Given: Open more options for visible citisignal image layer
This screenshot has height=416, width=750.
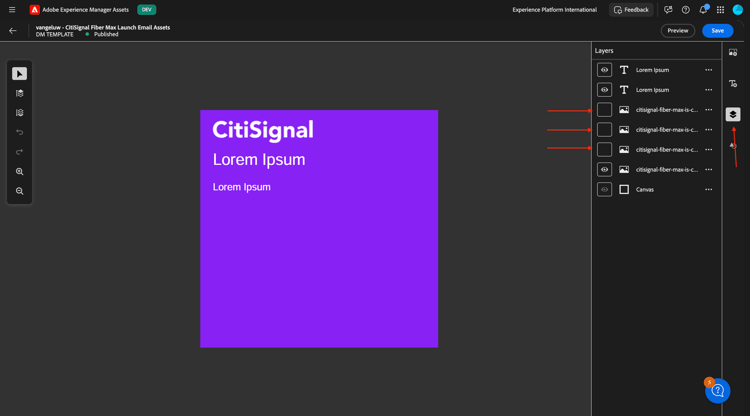Looking at the screenshot, I should click(708, 169).
